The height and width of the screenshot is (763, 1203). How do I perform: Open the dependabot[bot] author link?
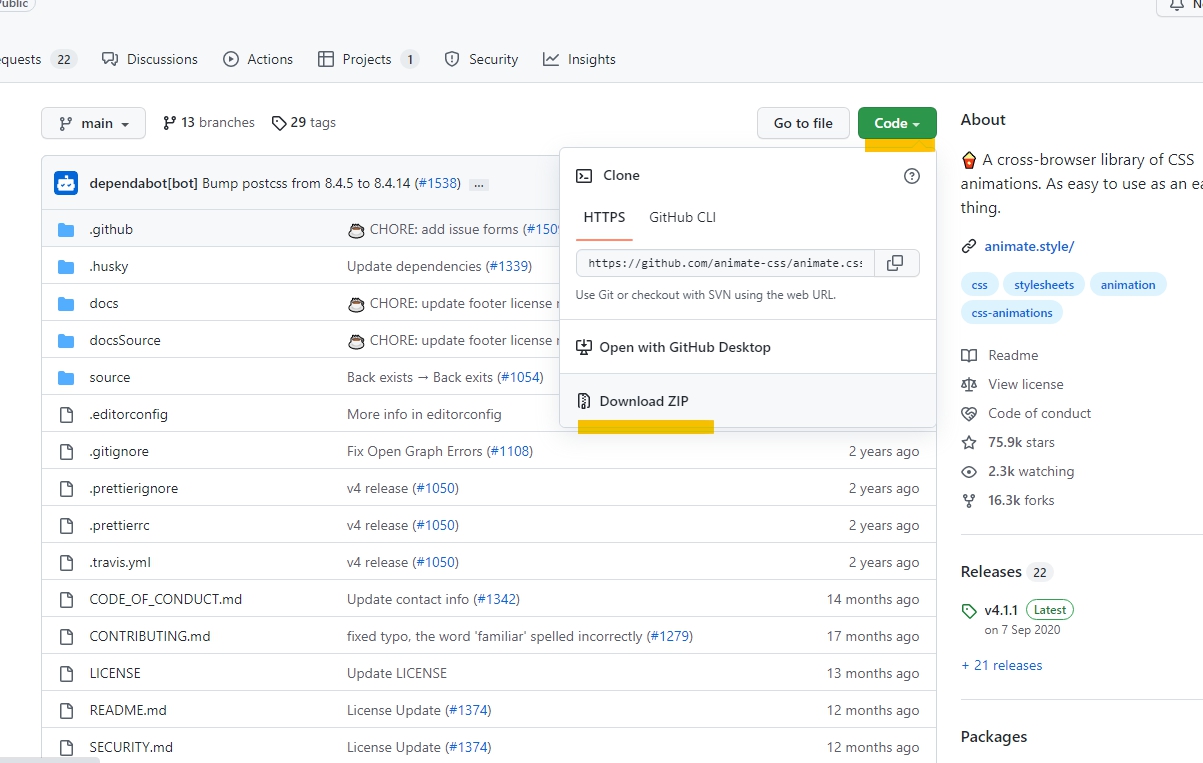[143, 183]
